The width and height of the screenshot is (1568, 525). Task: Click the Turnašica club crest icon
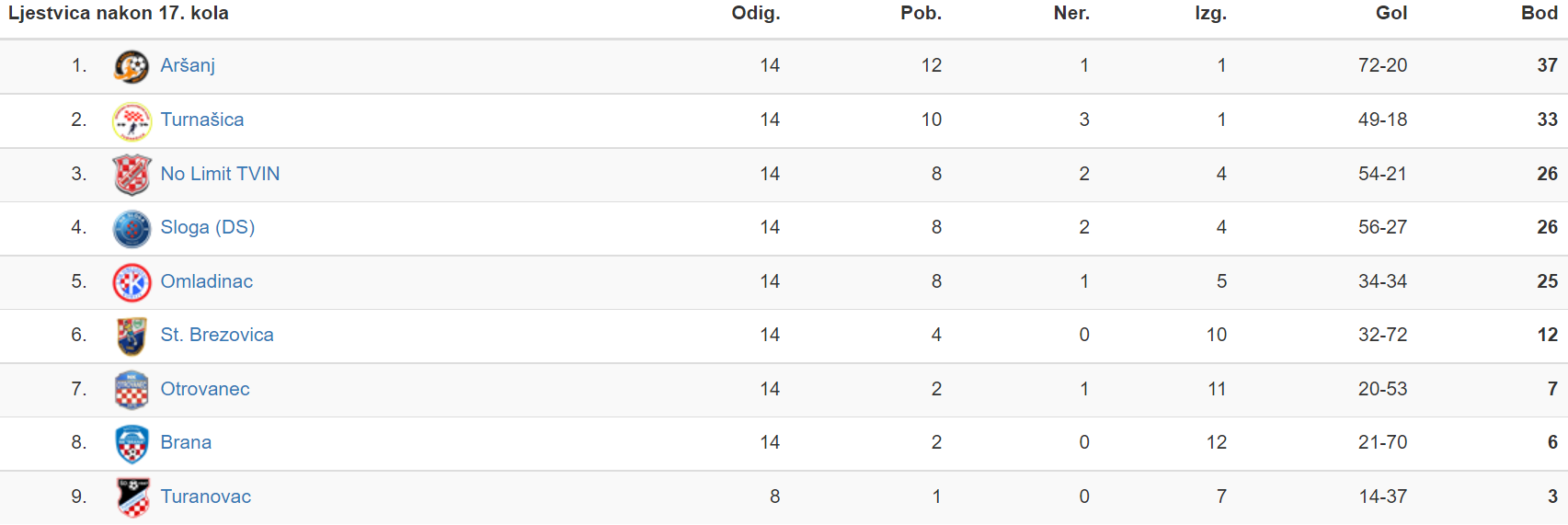[x=132, y=120]
